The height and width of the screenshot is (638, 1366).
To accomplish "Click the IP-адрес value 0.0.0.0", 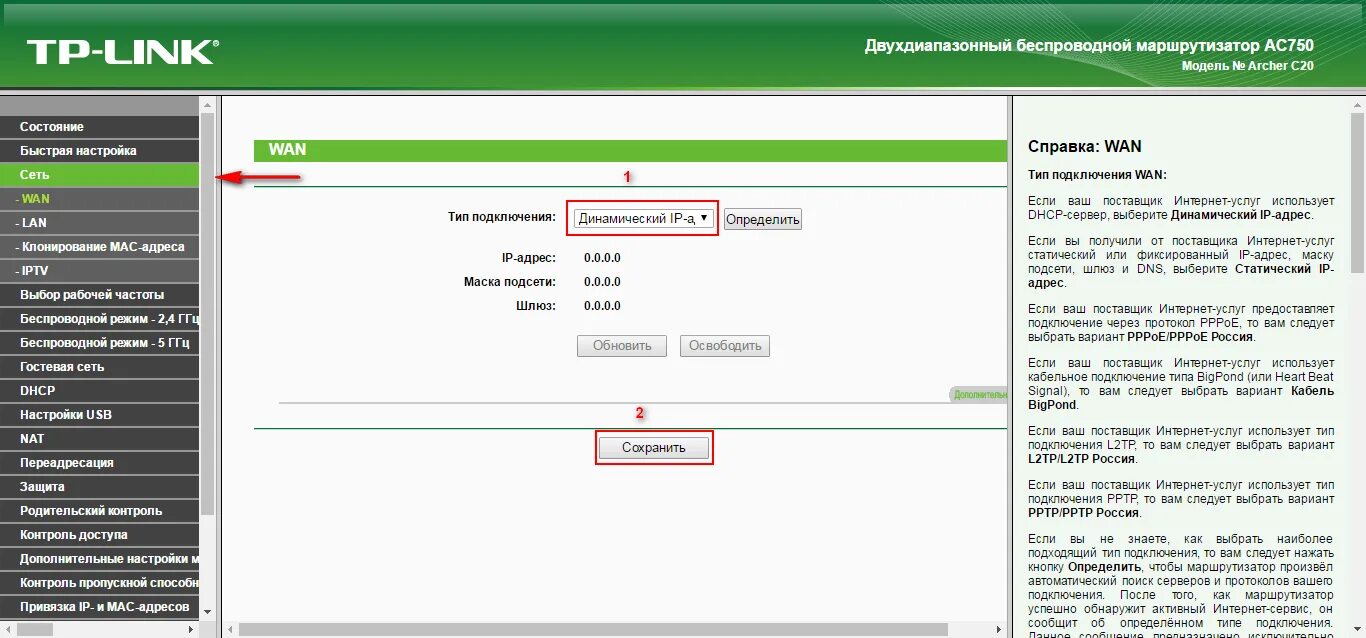I will tap(602, 258).
